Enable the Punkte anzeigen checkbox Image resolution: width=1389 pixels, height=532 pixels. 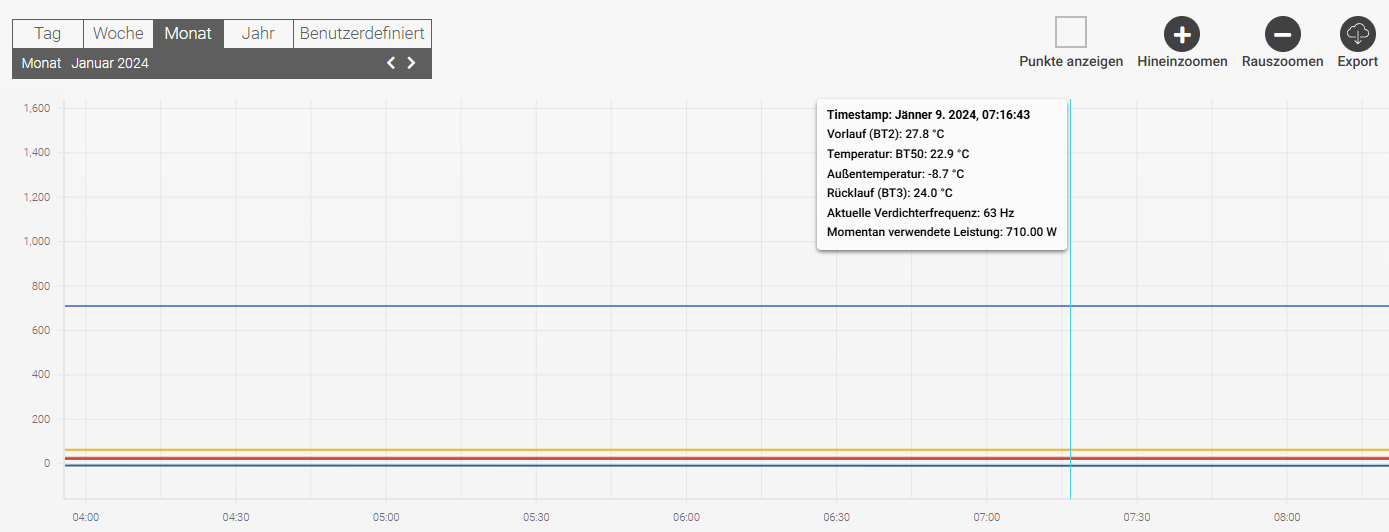1070,33
